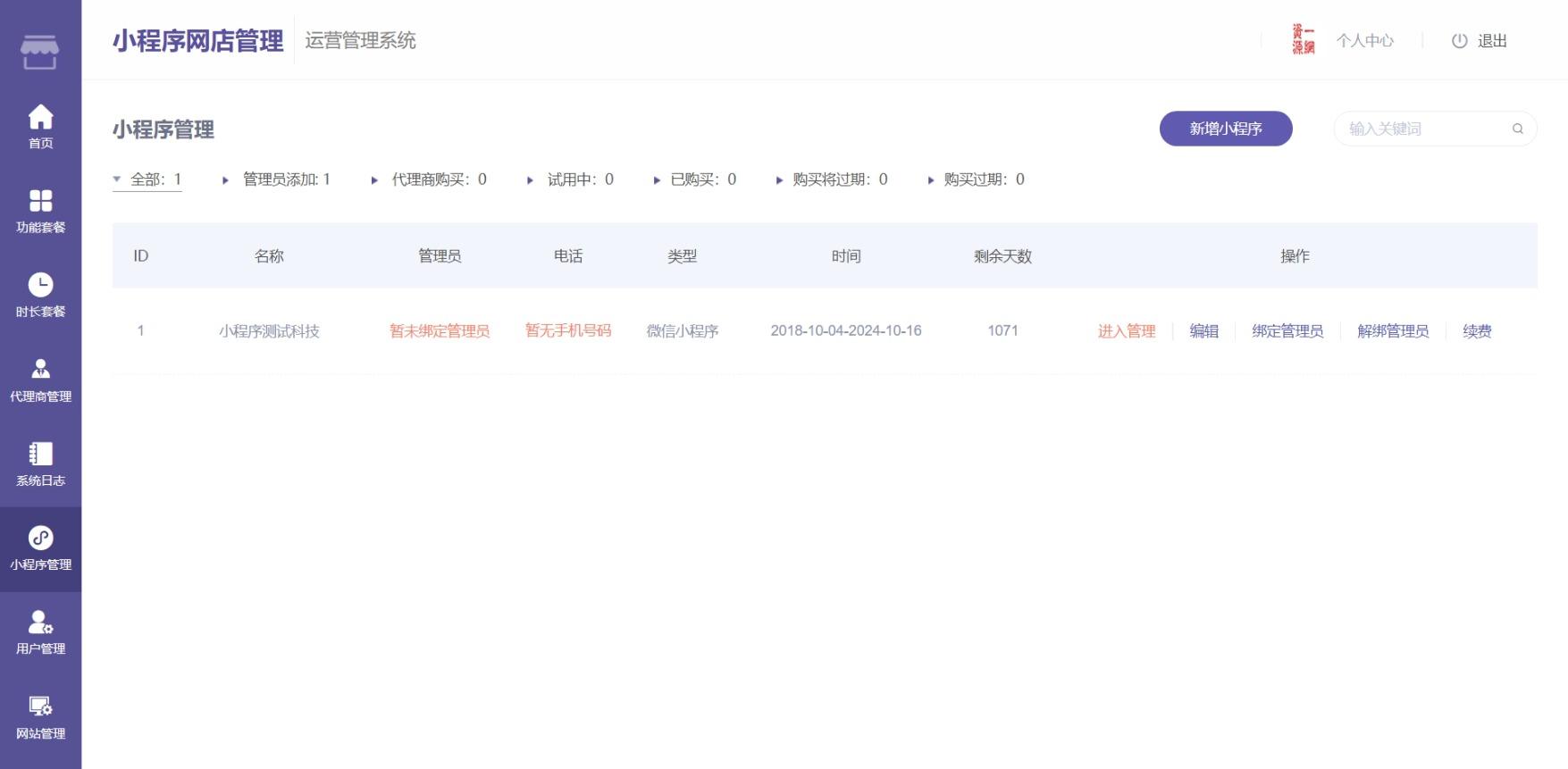This screenshot has width=1568, height=769.
Task: Click 绑定管理员 link
Action: (x=1287, y=331)
